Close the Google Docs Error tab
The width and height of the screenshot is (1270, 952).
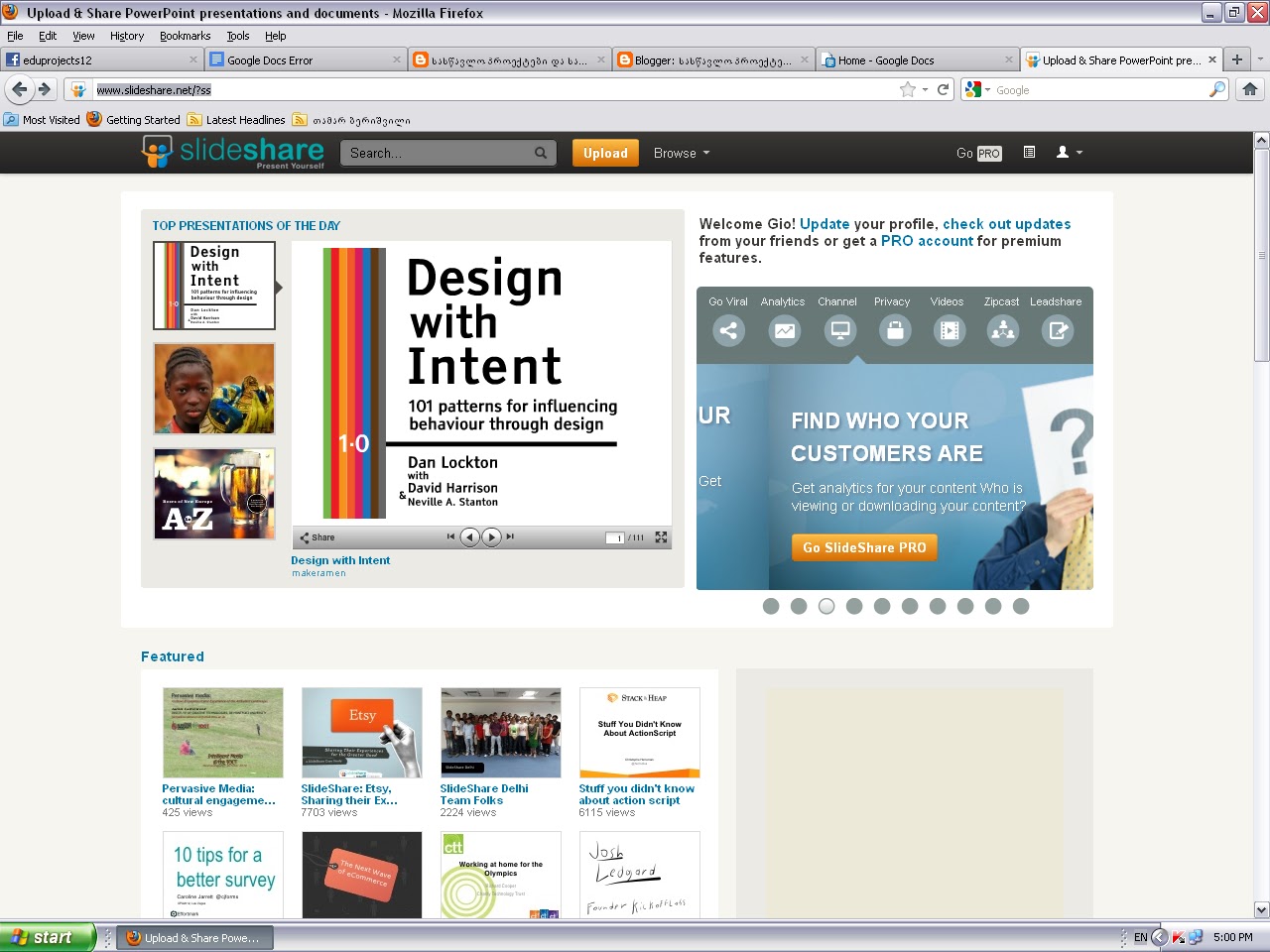click(x=397, y=59)
